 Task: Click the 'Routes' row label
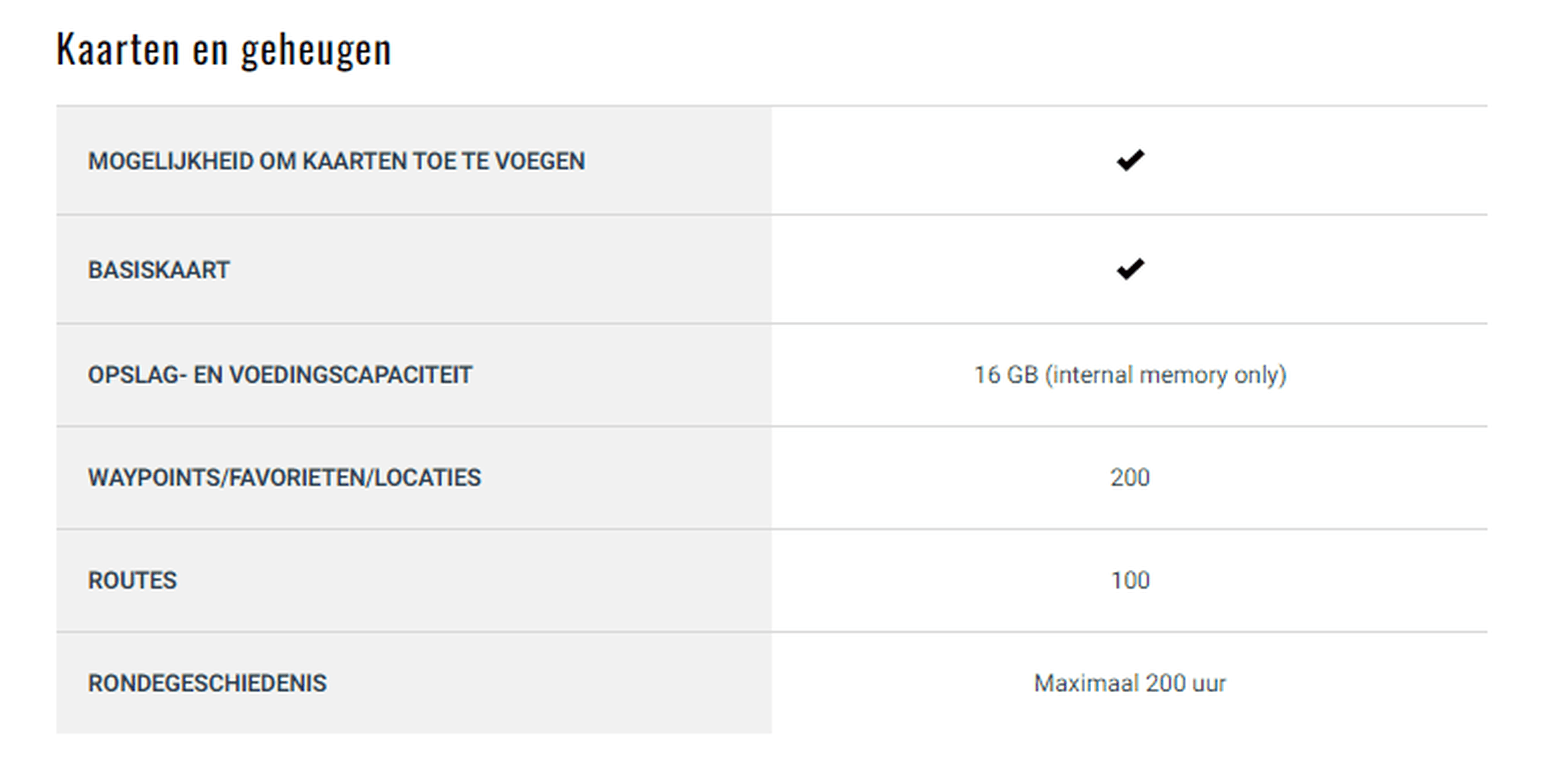tap(132, 581)
